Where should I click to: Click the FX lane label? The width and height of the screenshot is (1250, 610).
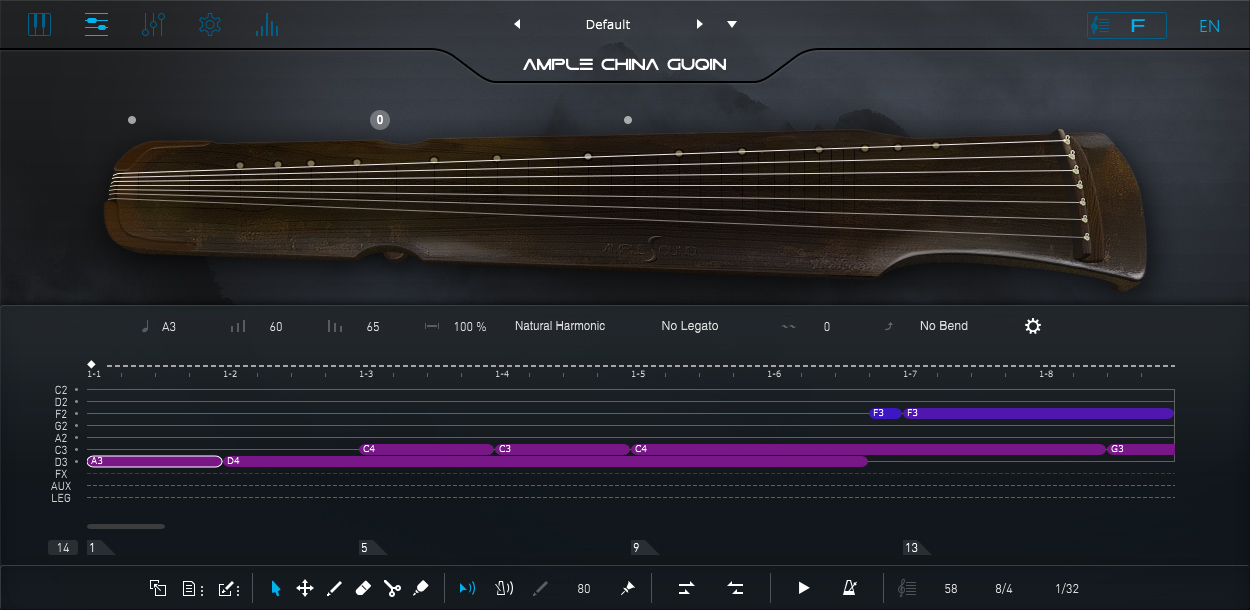coord(61,474)
